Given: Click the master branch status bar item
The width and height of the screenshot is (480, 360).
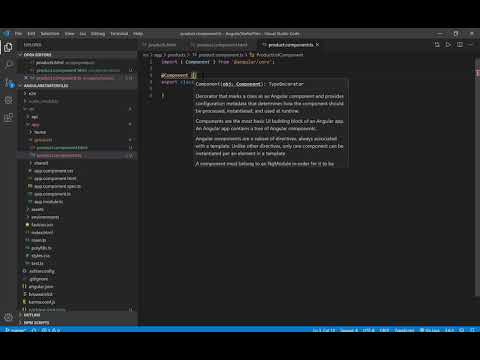Looking at the screenshot, I should tap(15, 330).
